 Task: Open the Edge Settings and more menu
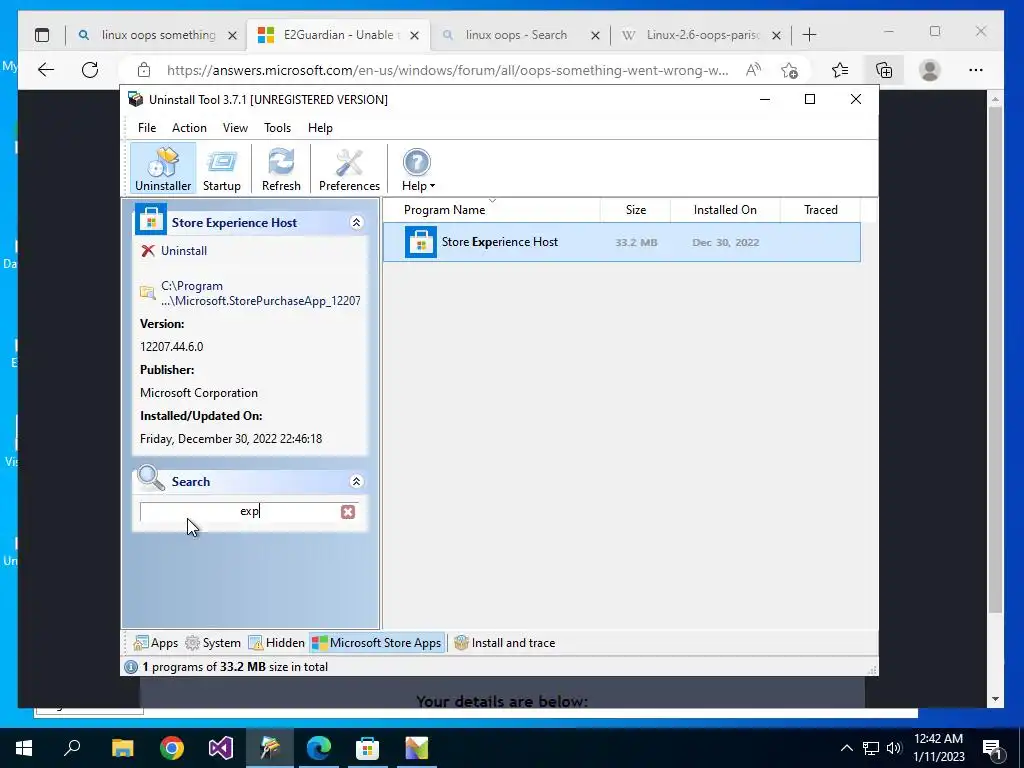click(x=976, y=70)
